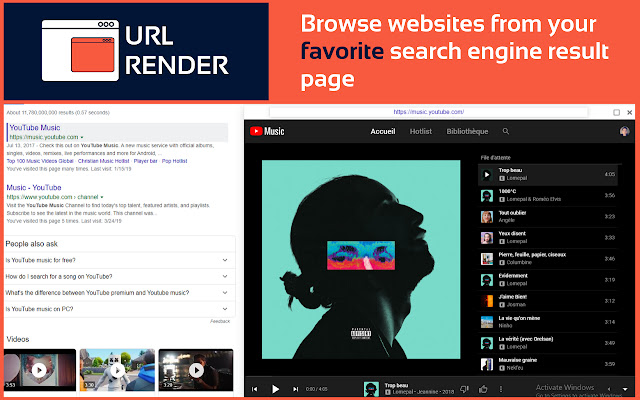The width and height of the screenshot is (640, 400).
Task: Open the YouTube Music search icon
Action: [x=506, y=131]
